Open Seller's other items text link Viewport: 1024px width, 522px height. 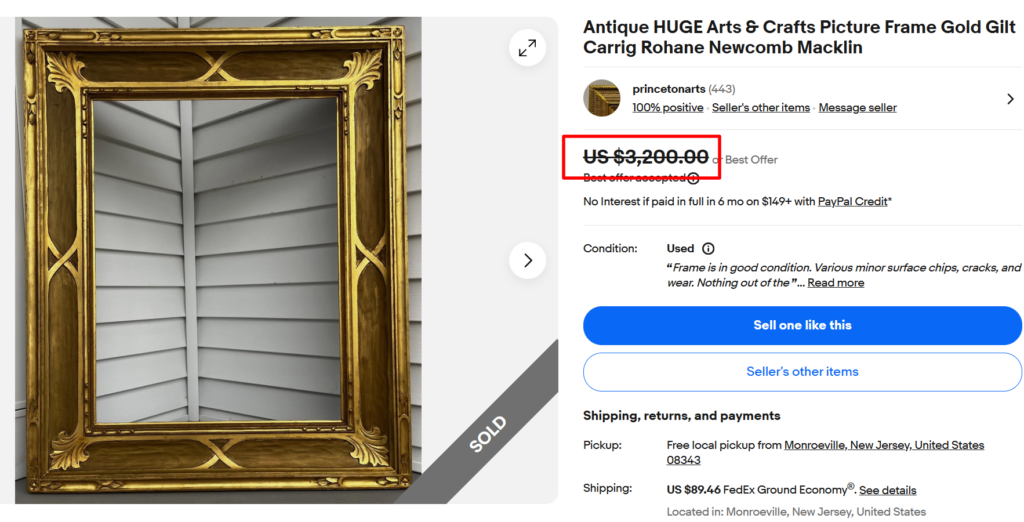[761, 108]
